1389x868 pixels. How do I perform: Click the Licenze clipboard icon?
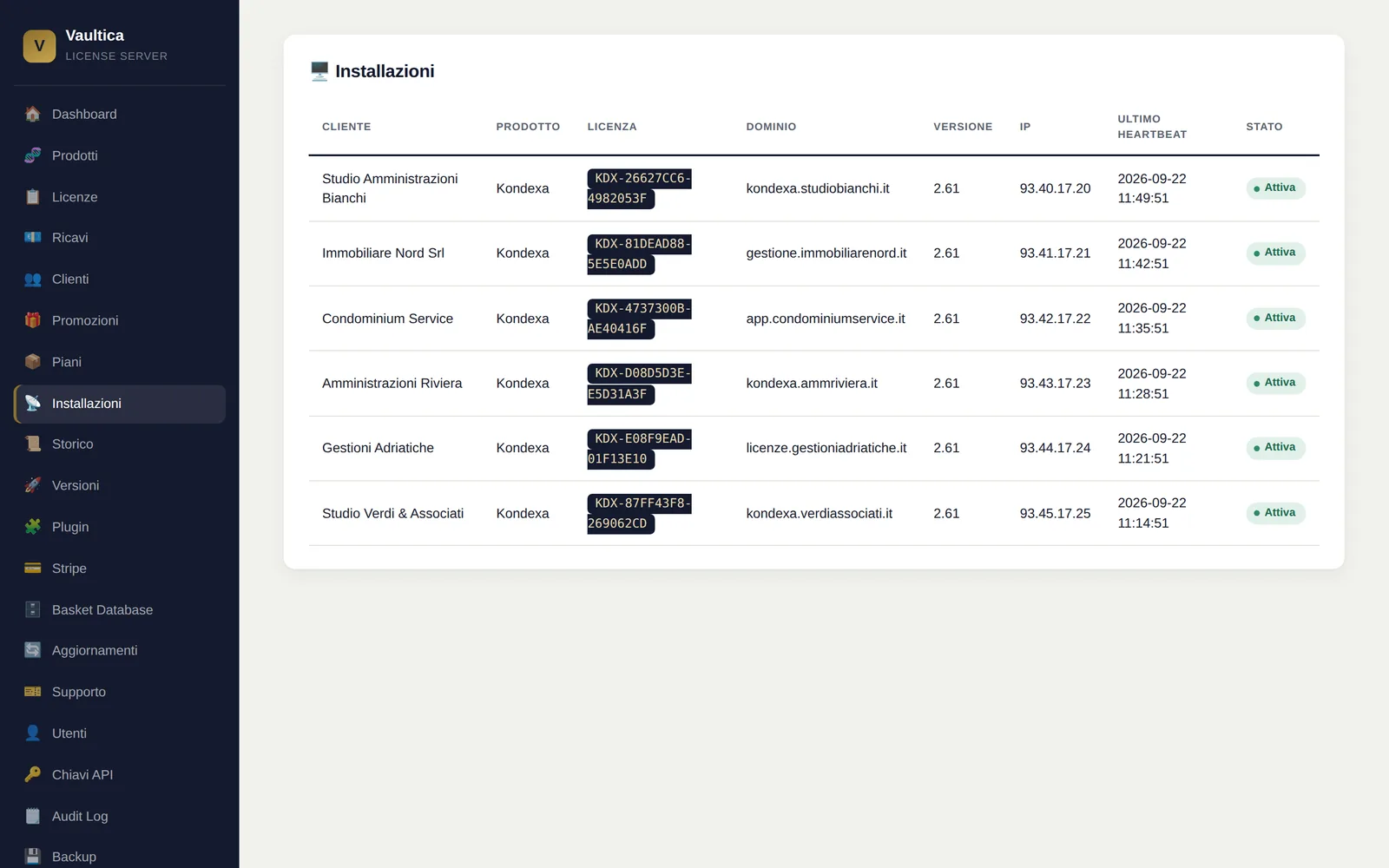point(33,197)
